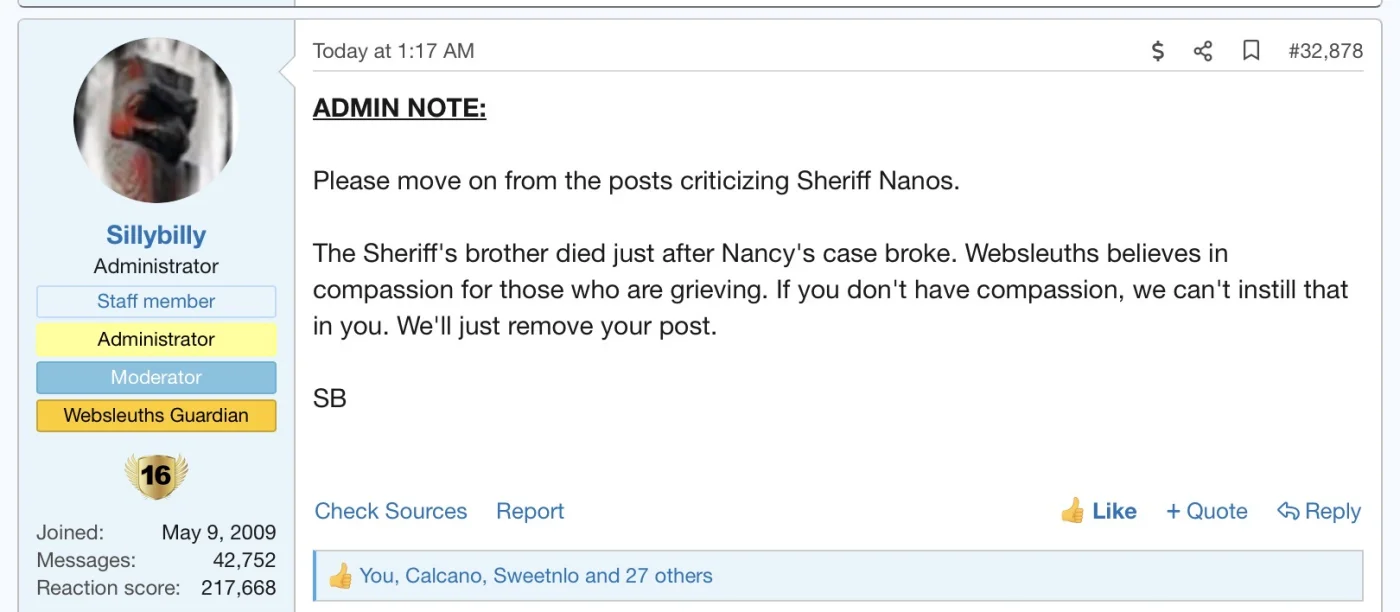Report this admin note post
1400x612 pixels.
pos(530,511)
